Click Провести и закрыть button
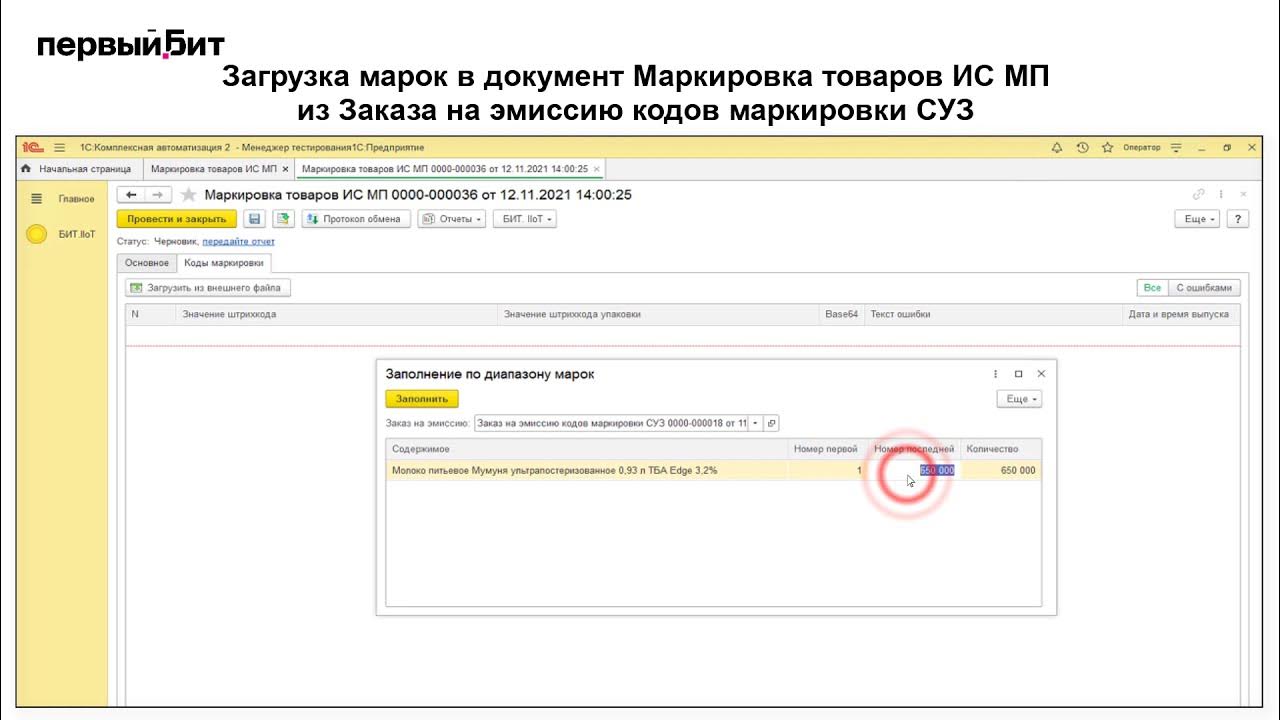The width and height of the screenshot is (1280, 720). [x=177, y=219]
